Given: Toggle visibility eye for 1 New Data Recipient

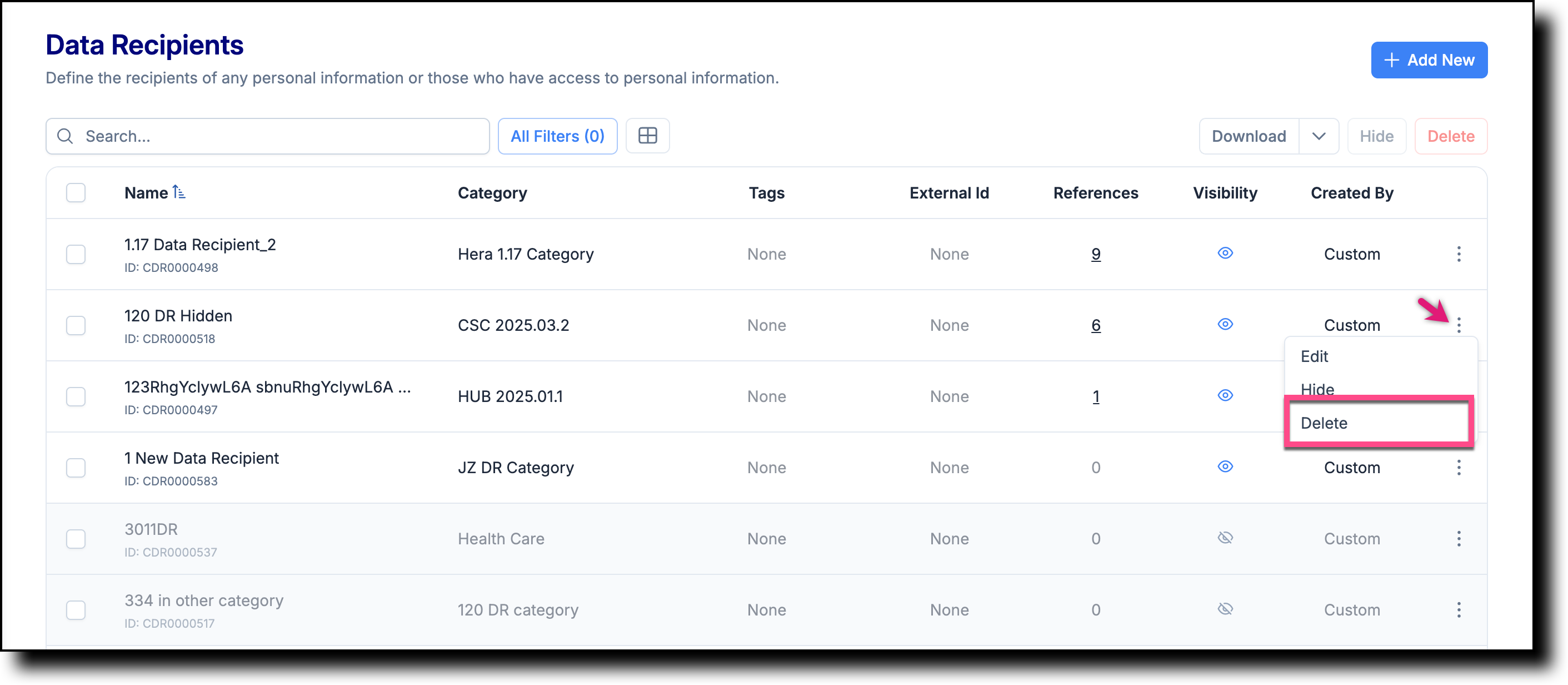Looking at the screenshot, I should (x=1225, y=467).
